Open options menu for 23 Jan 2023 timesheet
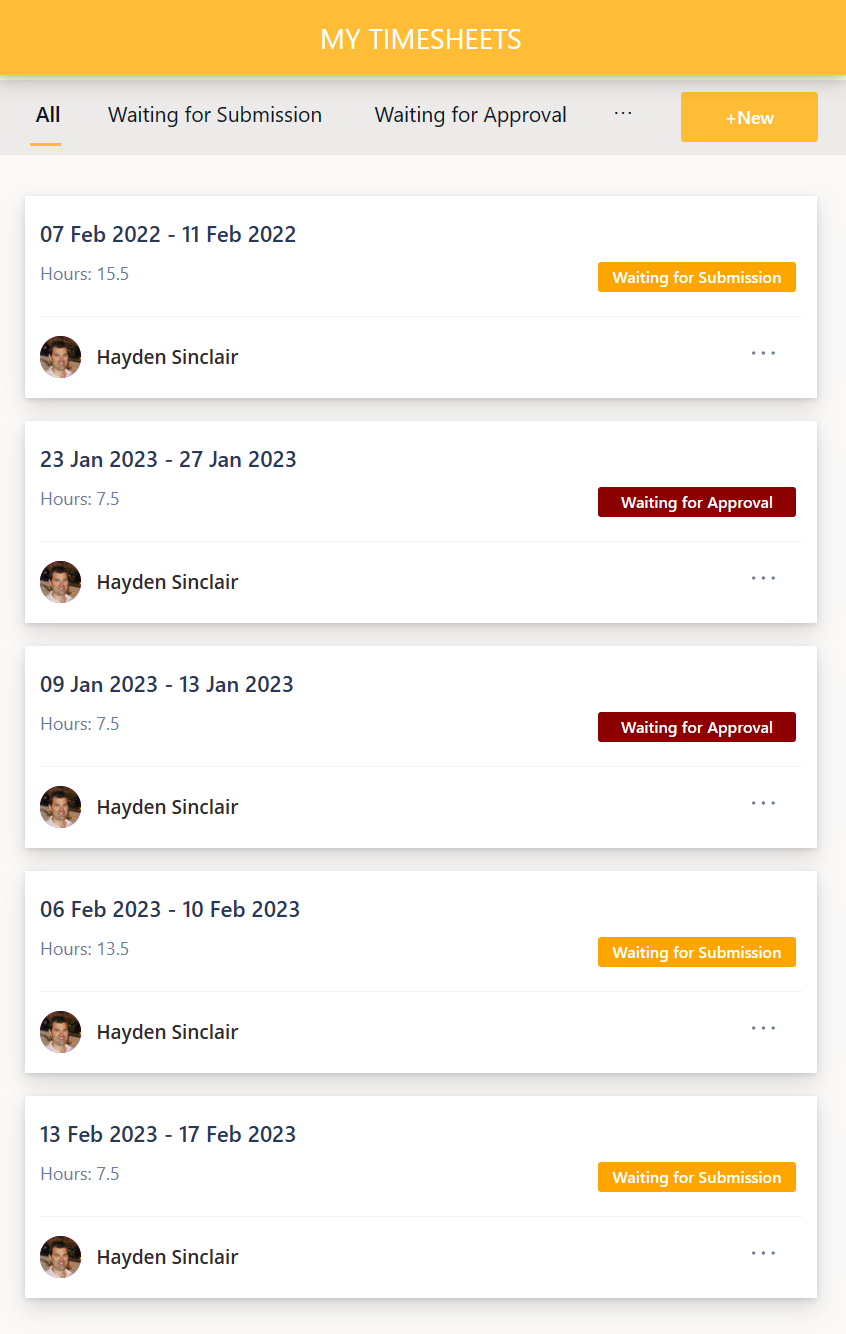This screenshot has width=846, height=1334. click(763, 578)
